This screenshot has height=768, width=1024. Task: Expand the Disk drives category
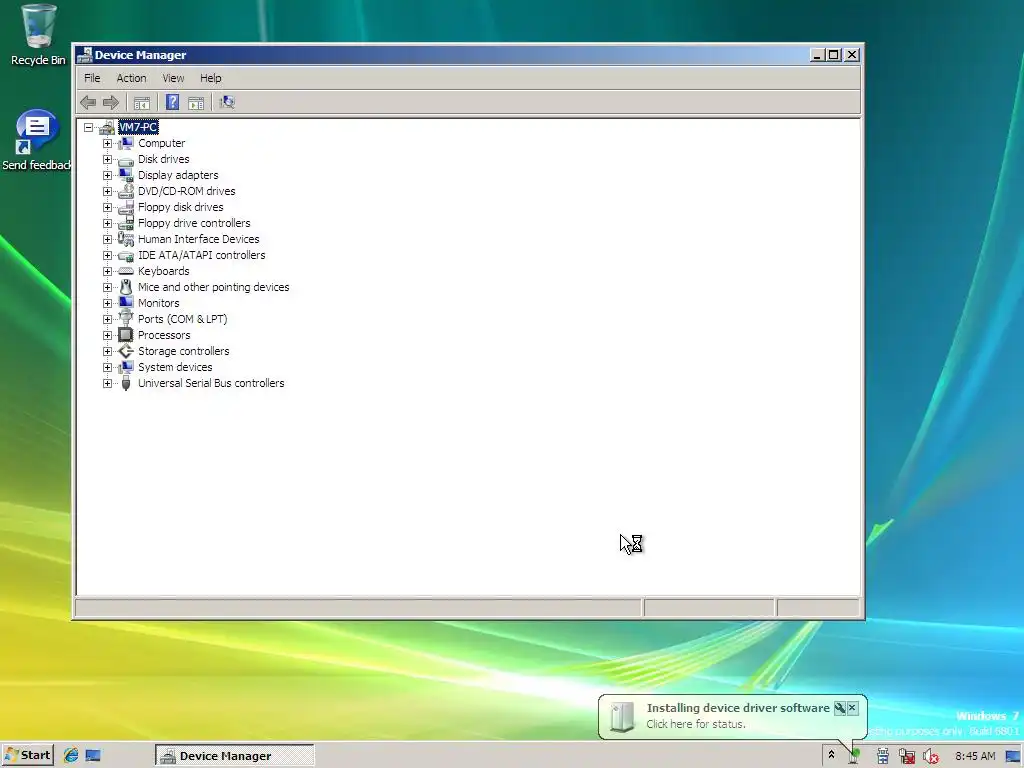tap(107, 159)
